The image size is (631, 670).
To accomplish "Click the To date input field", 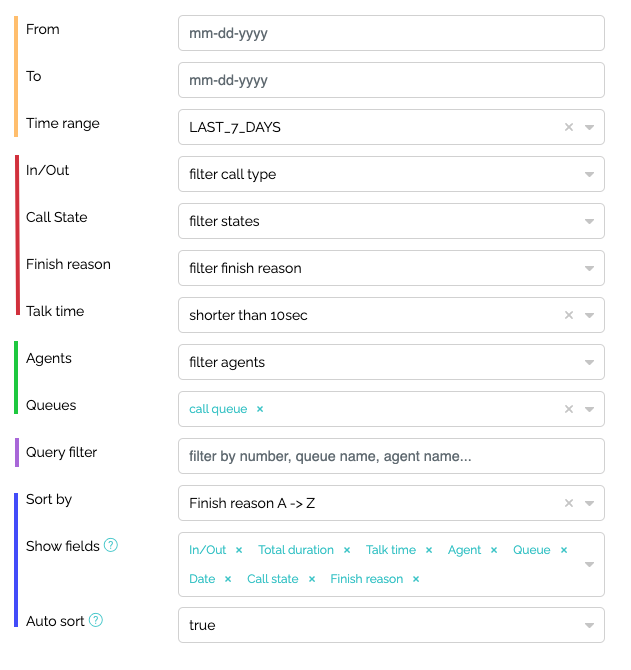I will 391,80.
